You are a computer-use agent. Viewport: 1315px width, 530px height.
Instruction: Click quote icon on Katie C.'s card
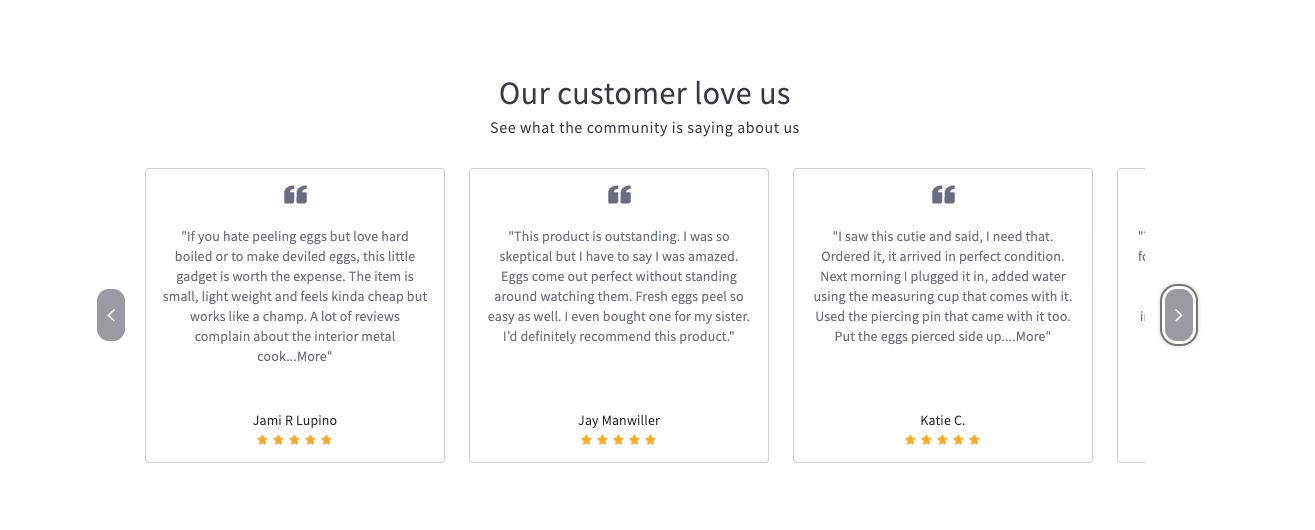[943, 195]
